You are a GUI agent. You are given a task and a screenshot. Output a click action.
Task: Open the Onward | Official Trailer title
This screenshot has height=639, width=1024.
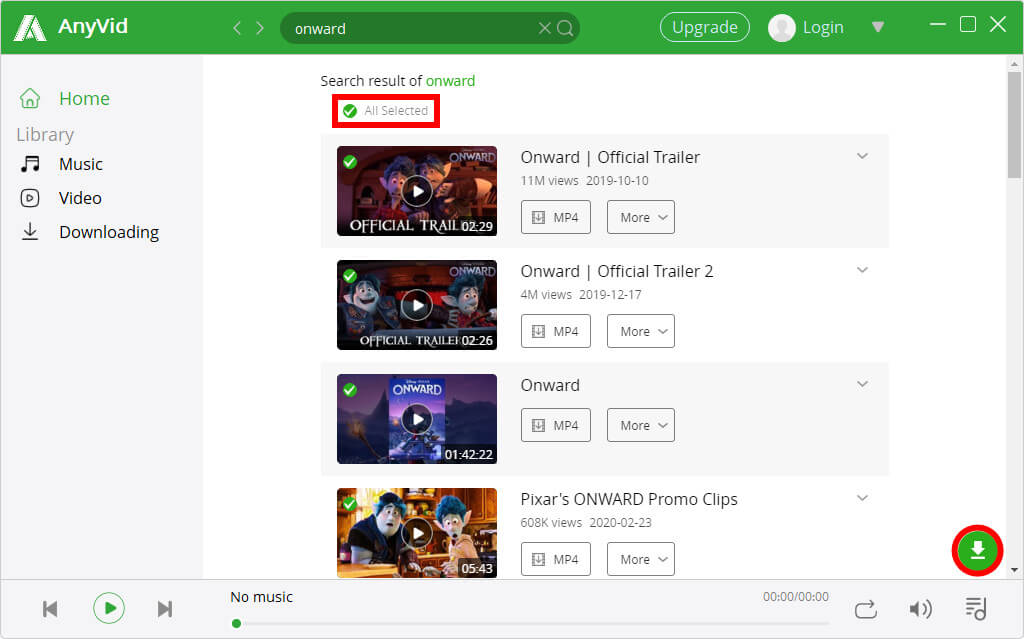(x=610, y=157)
